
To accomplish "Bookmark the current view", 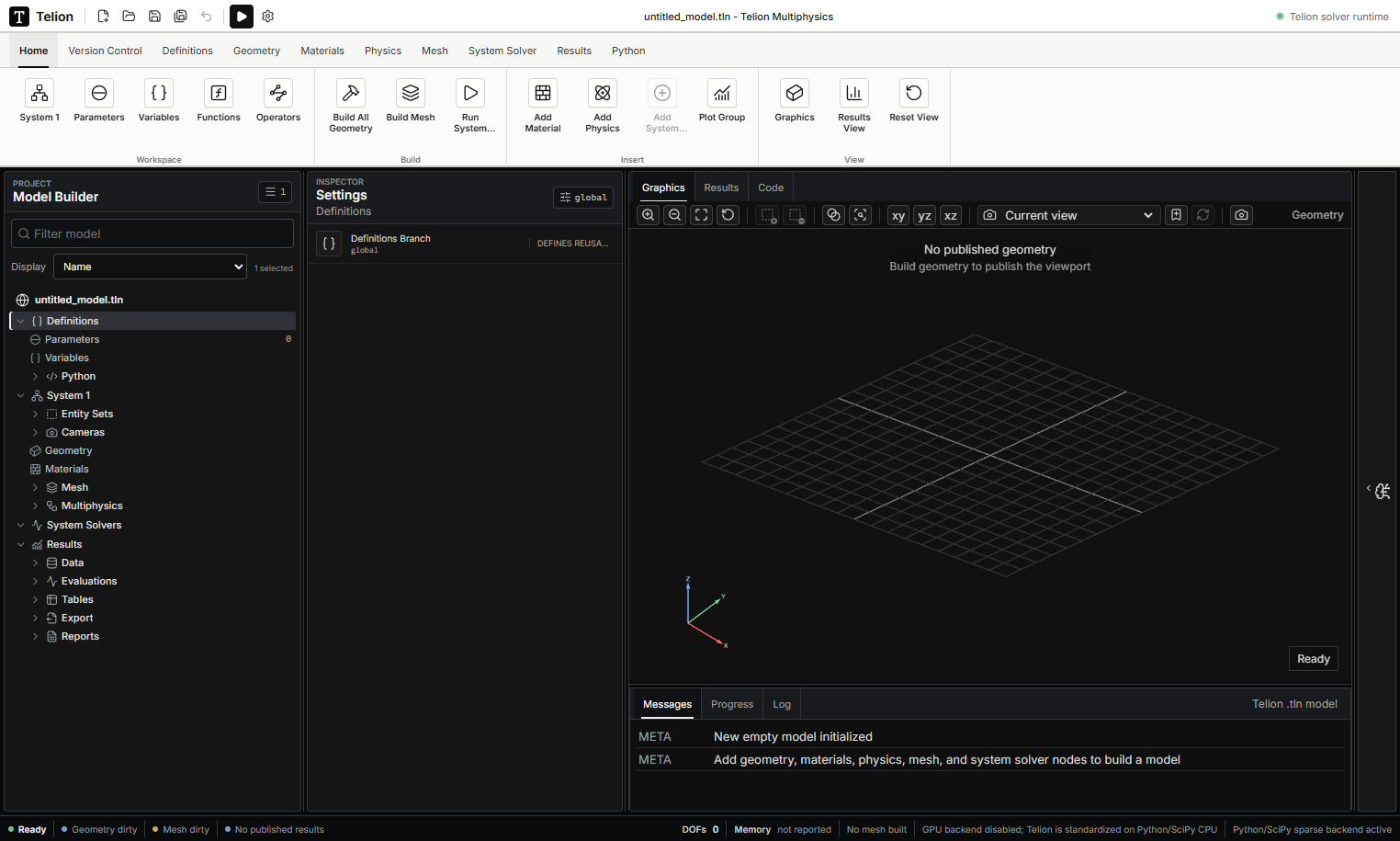I will click(x=1177, y=215).
